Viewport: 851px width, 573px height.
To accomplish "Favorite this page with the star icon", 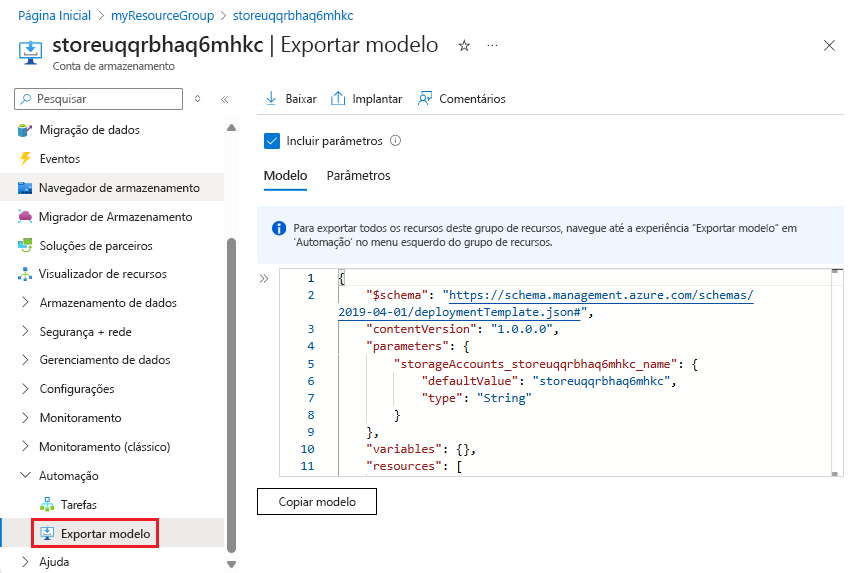I will coord(464,46).
